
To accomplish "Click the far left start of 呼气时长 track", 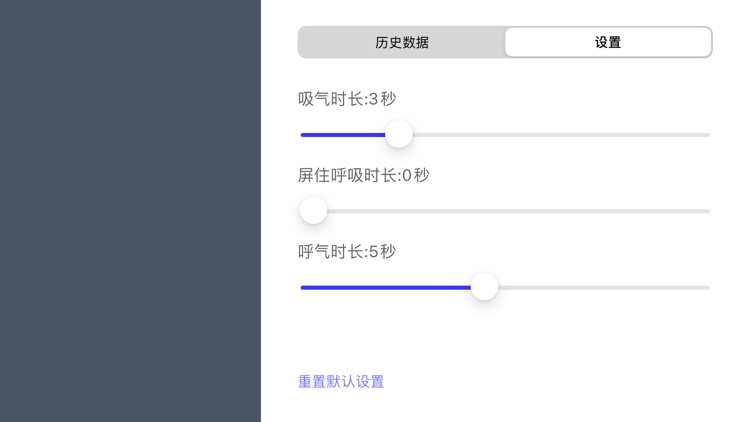I will point(303,287).
